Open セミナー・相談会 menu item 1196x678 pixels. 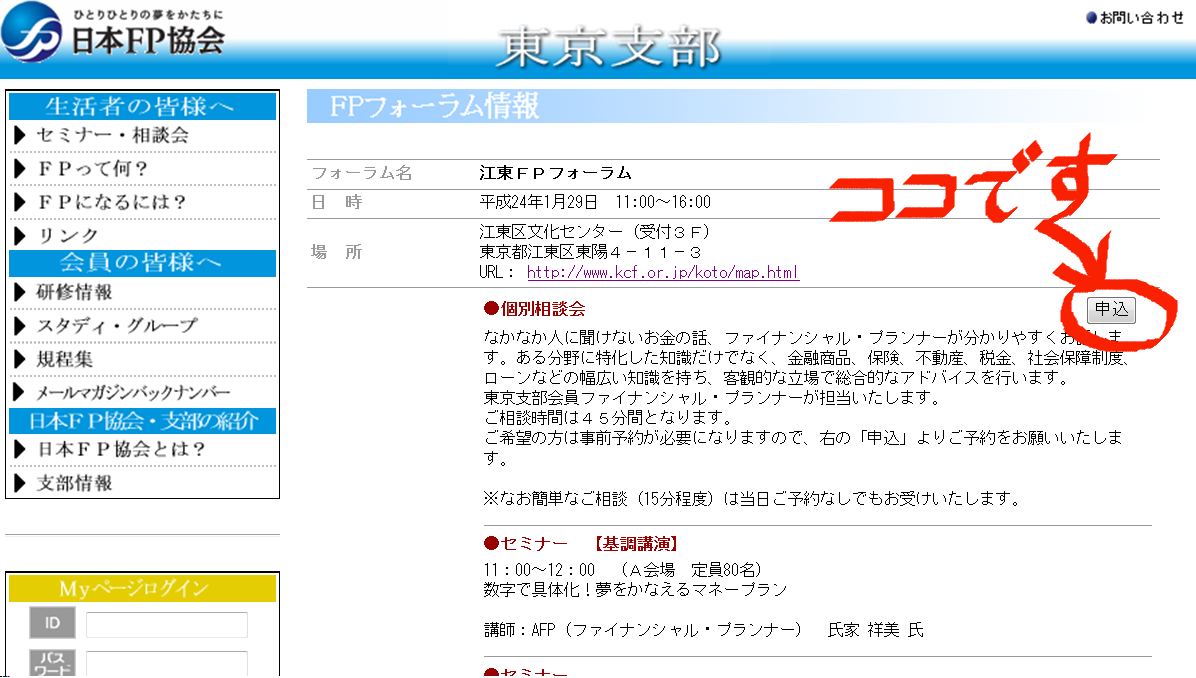point(112,136)
